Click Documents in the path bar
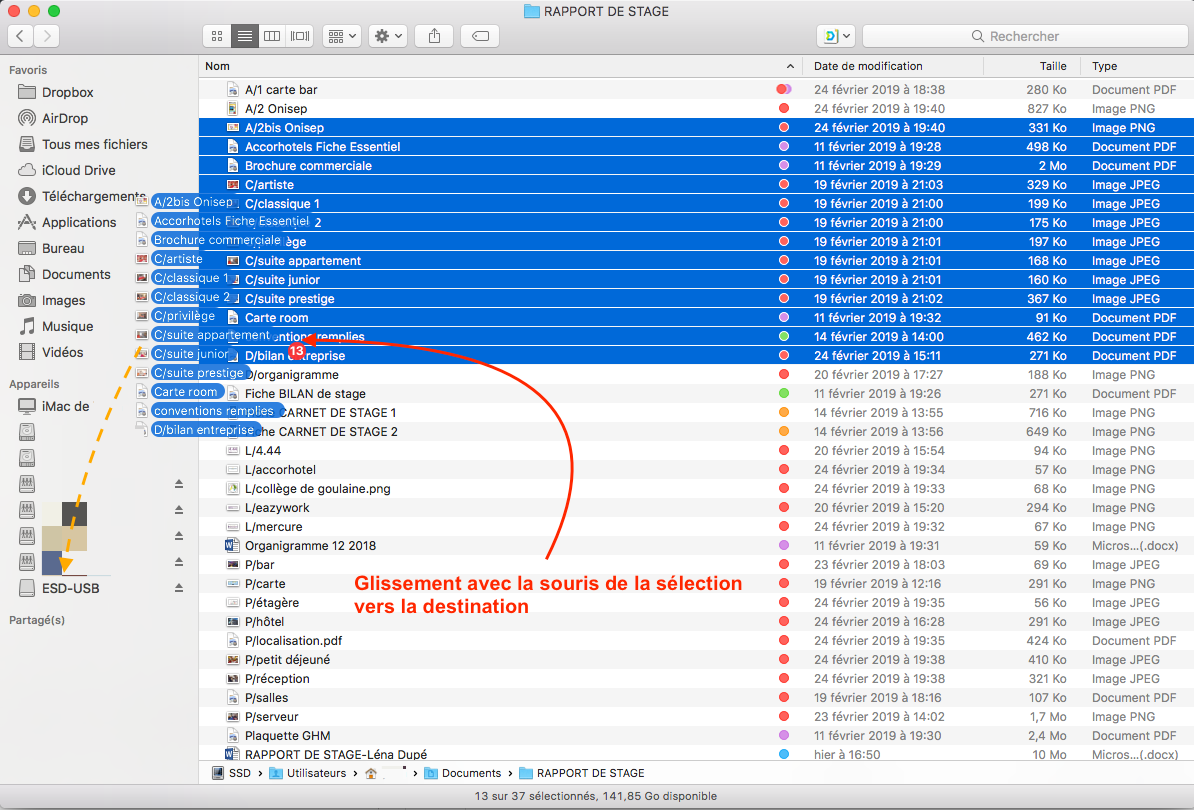 coord(471,773)
